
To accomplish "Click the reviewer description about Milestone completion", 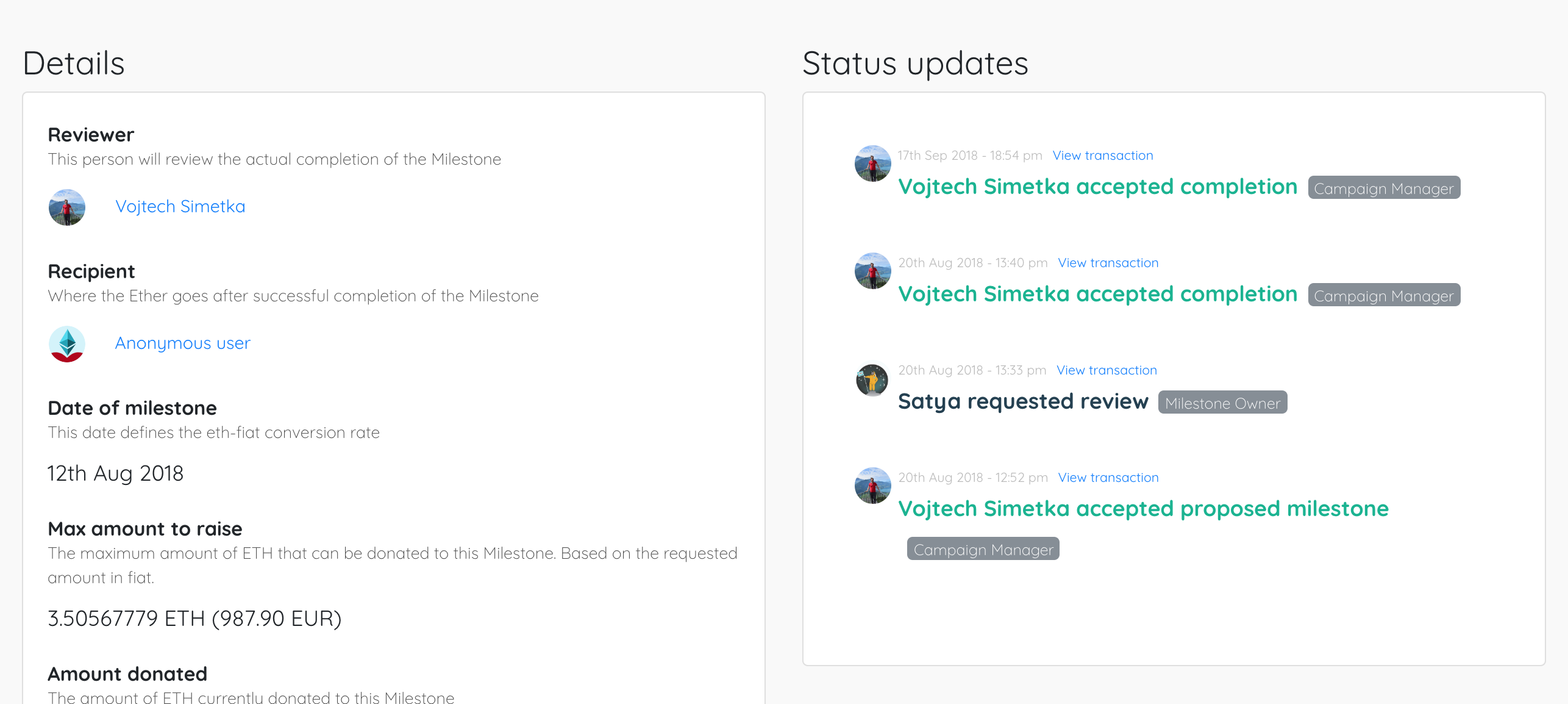I will pos(274,159).
